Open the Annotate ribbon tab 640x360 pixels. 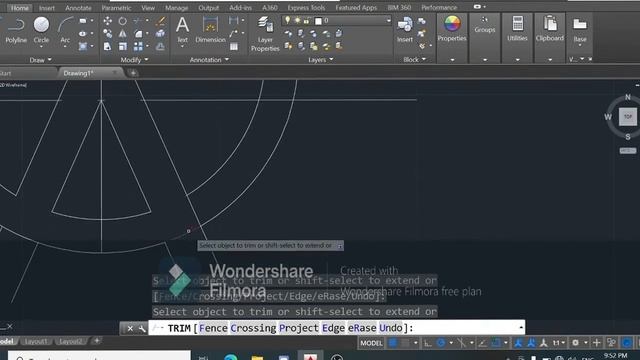point(78,8)
